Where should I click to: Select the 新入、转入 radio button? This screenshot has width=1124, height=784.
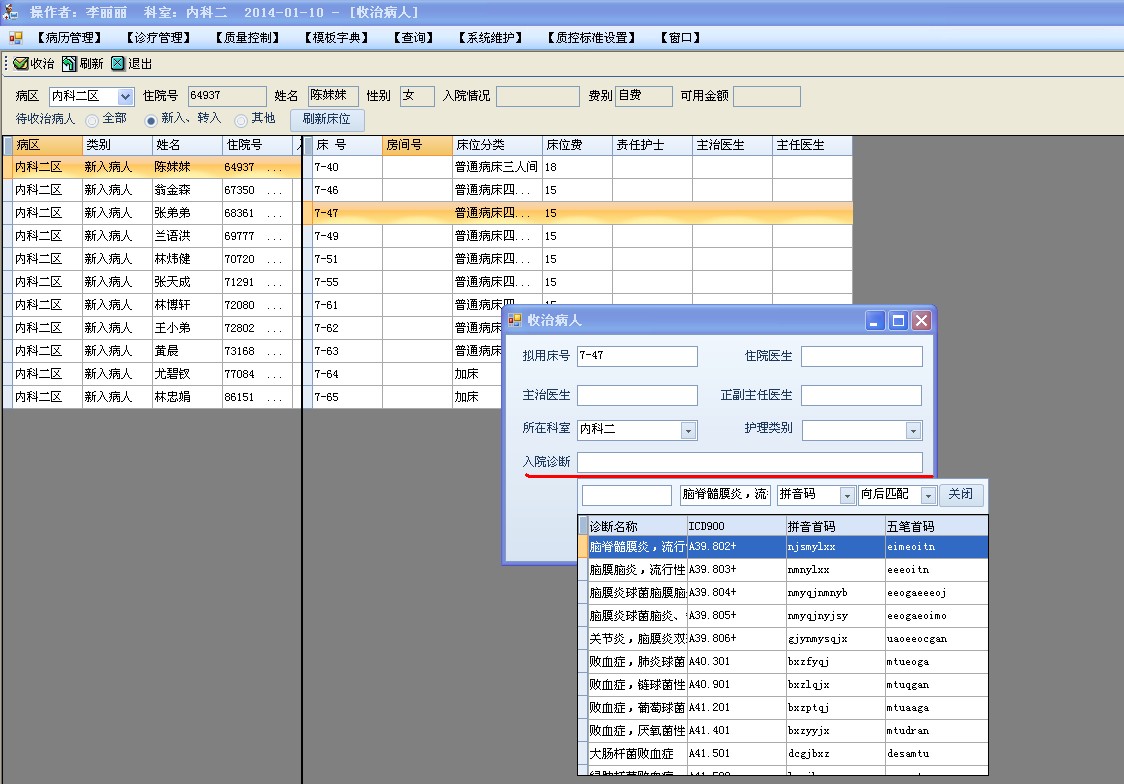(151, 120)
